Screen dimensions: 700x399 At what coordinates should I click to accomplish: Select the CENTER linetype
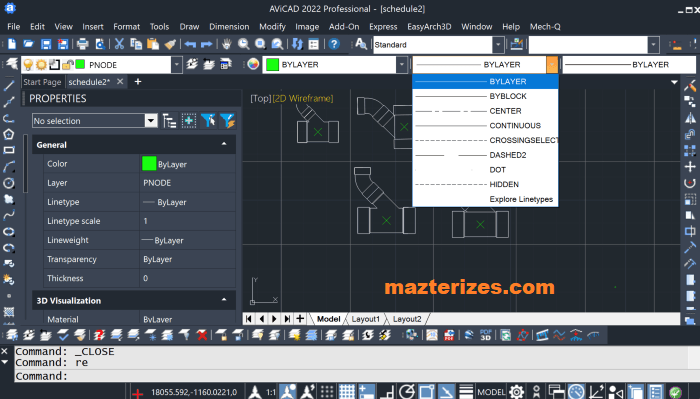pos(485,111)
